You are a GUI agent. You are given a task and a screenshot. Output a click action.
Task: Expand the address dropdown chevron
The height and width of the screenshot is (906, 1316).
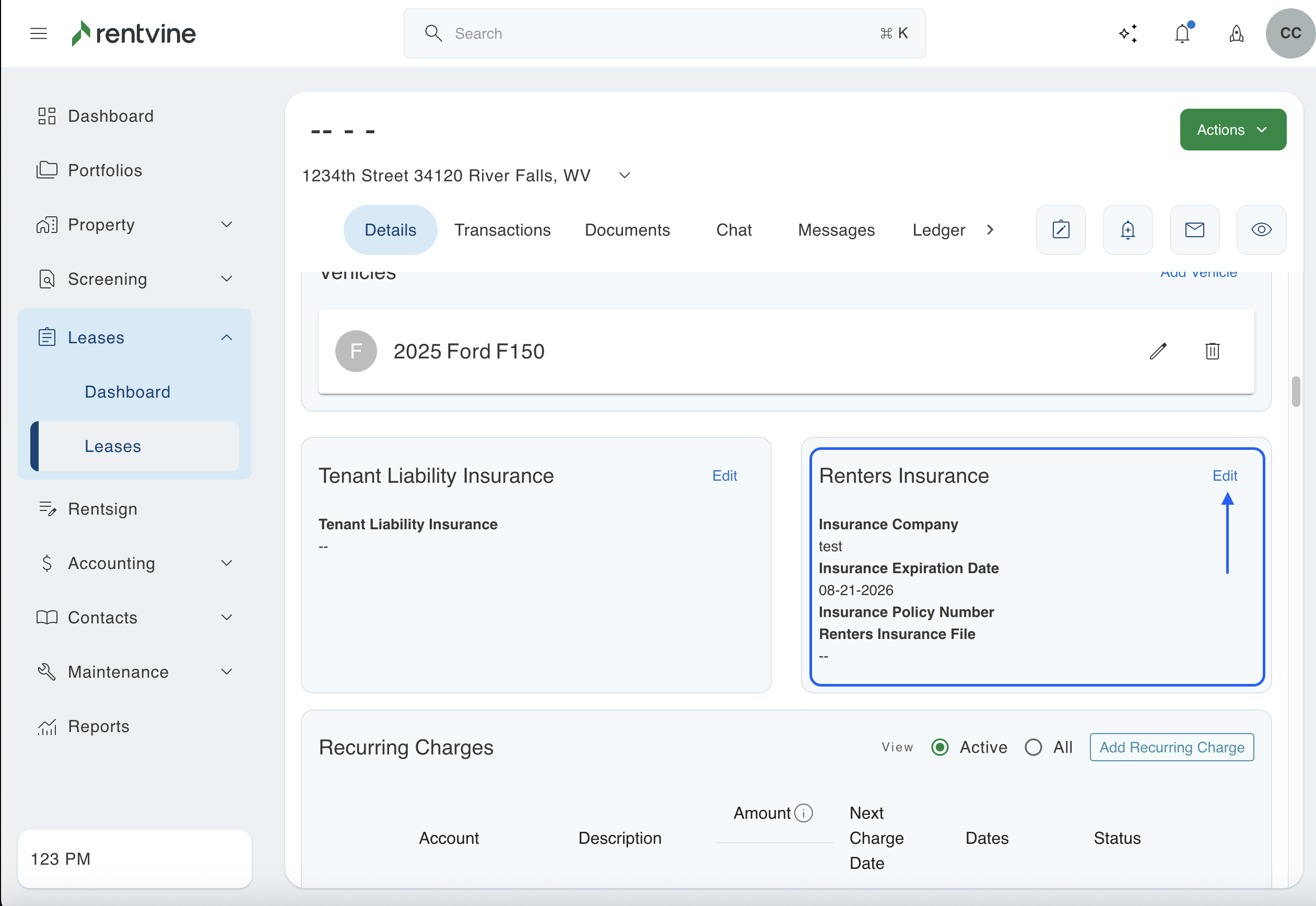625,176
